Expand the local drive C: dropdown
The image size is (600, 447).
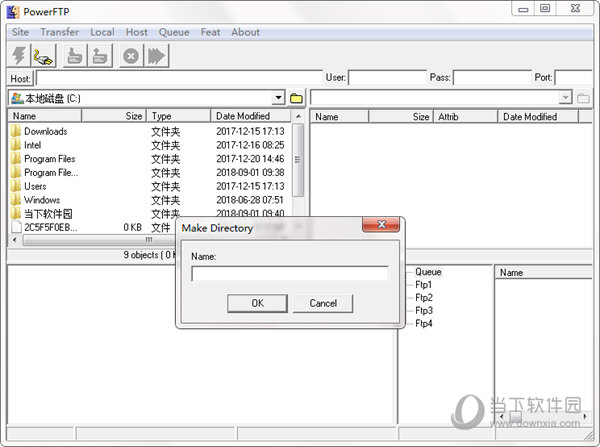click(279, 98)
